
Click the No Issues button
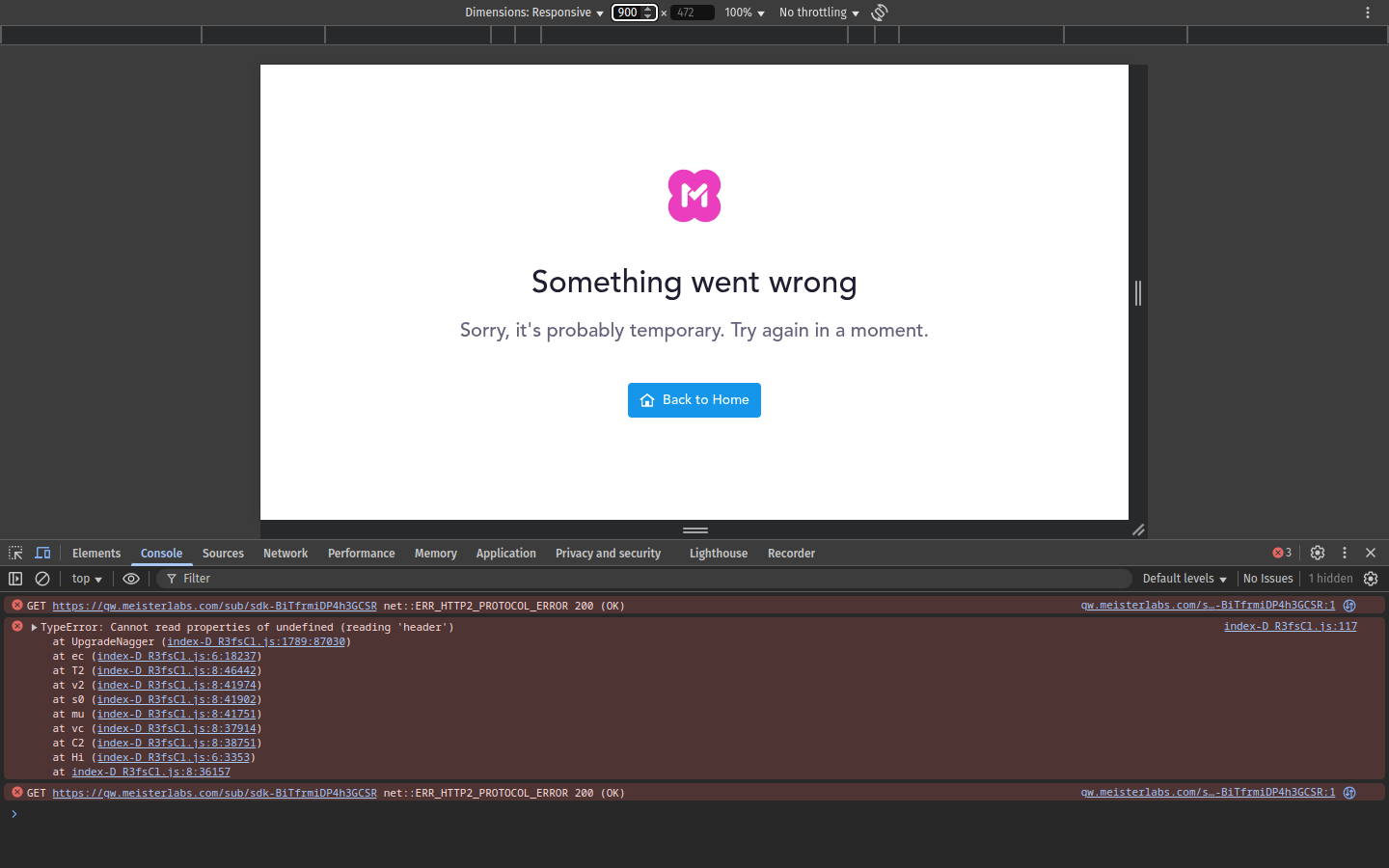[x=1267, y=579]
